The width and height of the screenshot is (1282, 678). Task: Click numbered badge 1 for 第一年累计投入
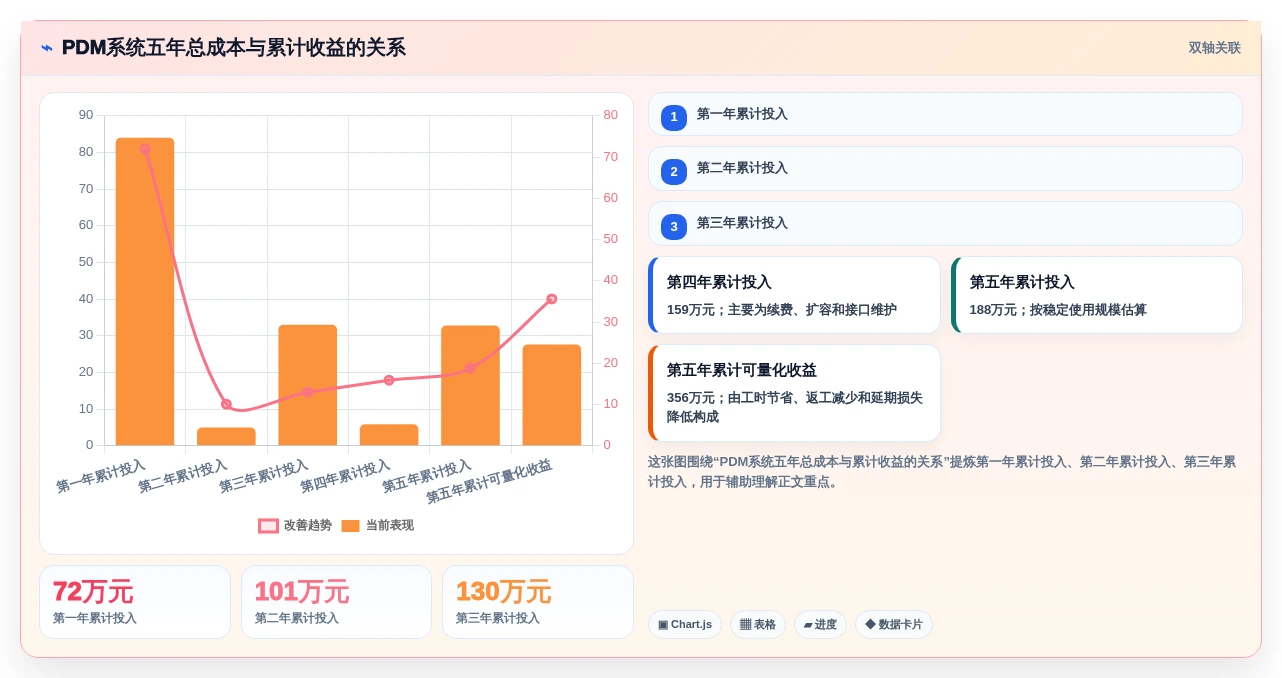674,117
